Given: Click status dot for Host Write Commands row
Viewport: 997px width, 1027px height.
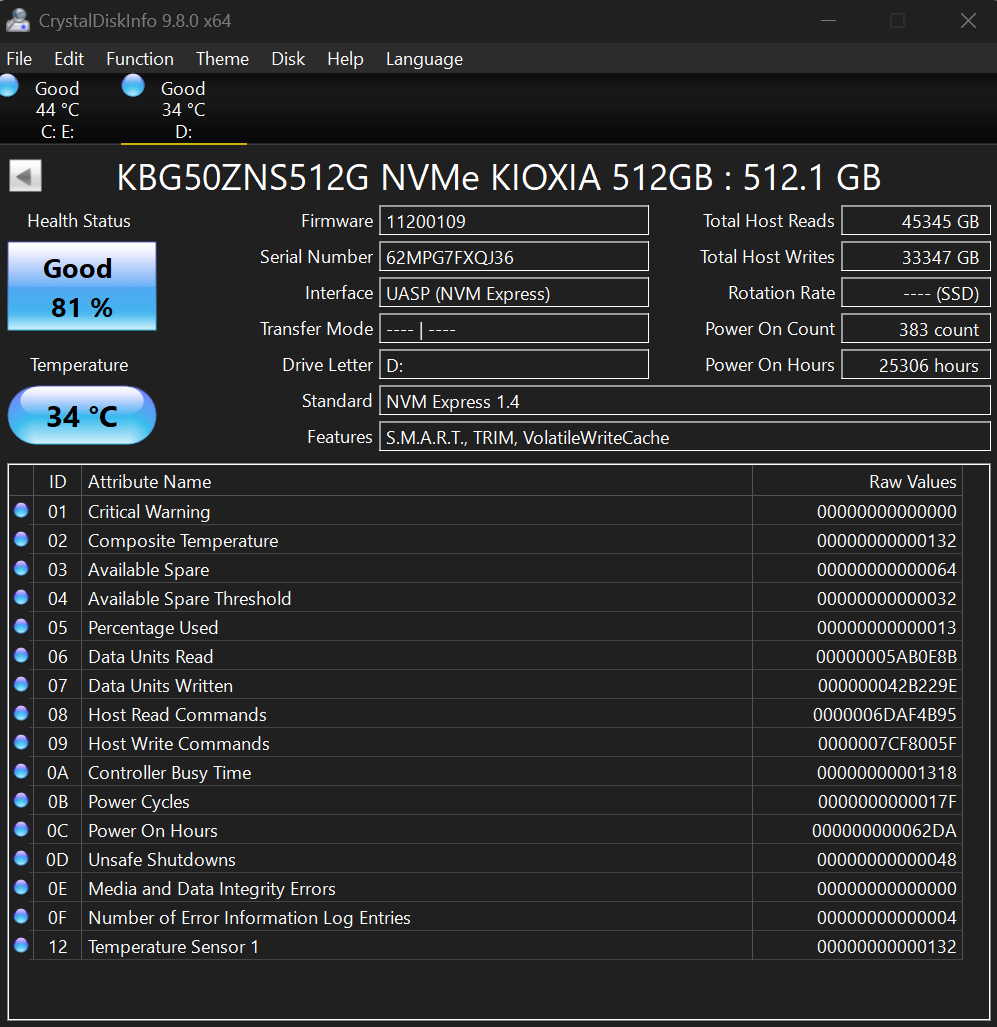Looking at the screenshot, I should (x=21, y=742).
